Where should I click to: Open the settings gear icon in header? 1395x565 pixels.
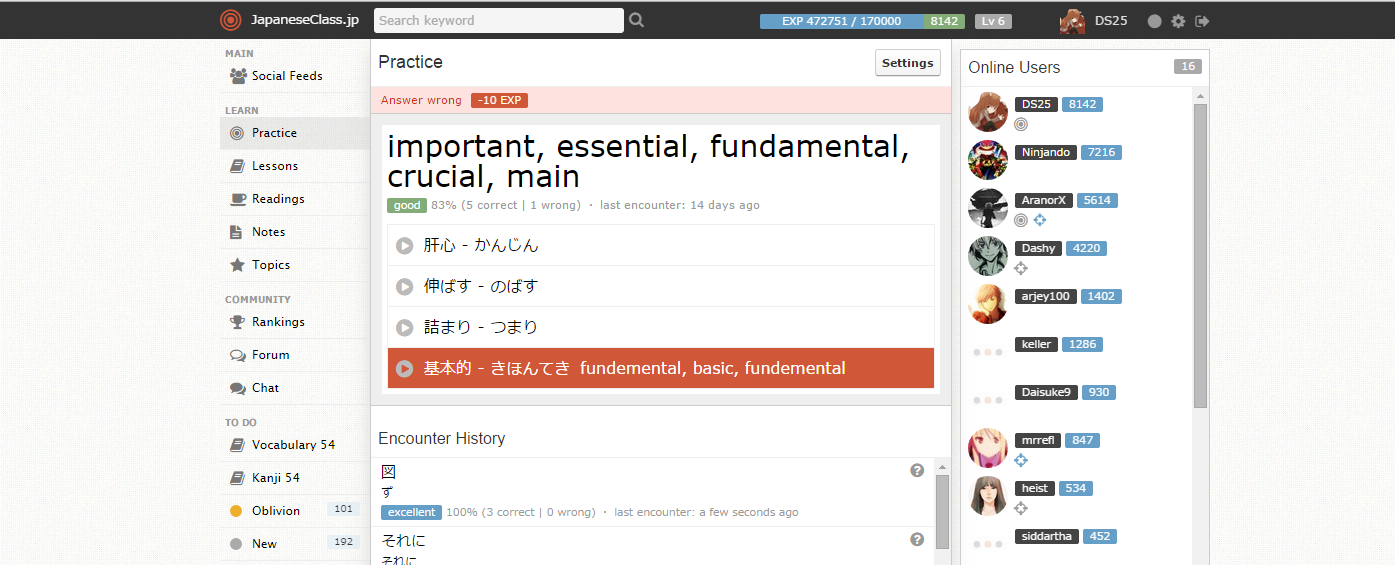coord(1178,21)
